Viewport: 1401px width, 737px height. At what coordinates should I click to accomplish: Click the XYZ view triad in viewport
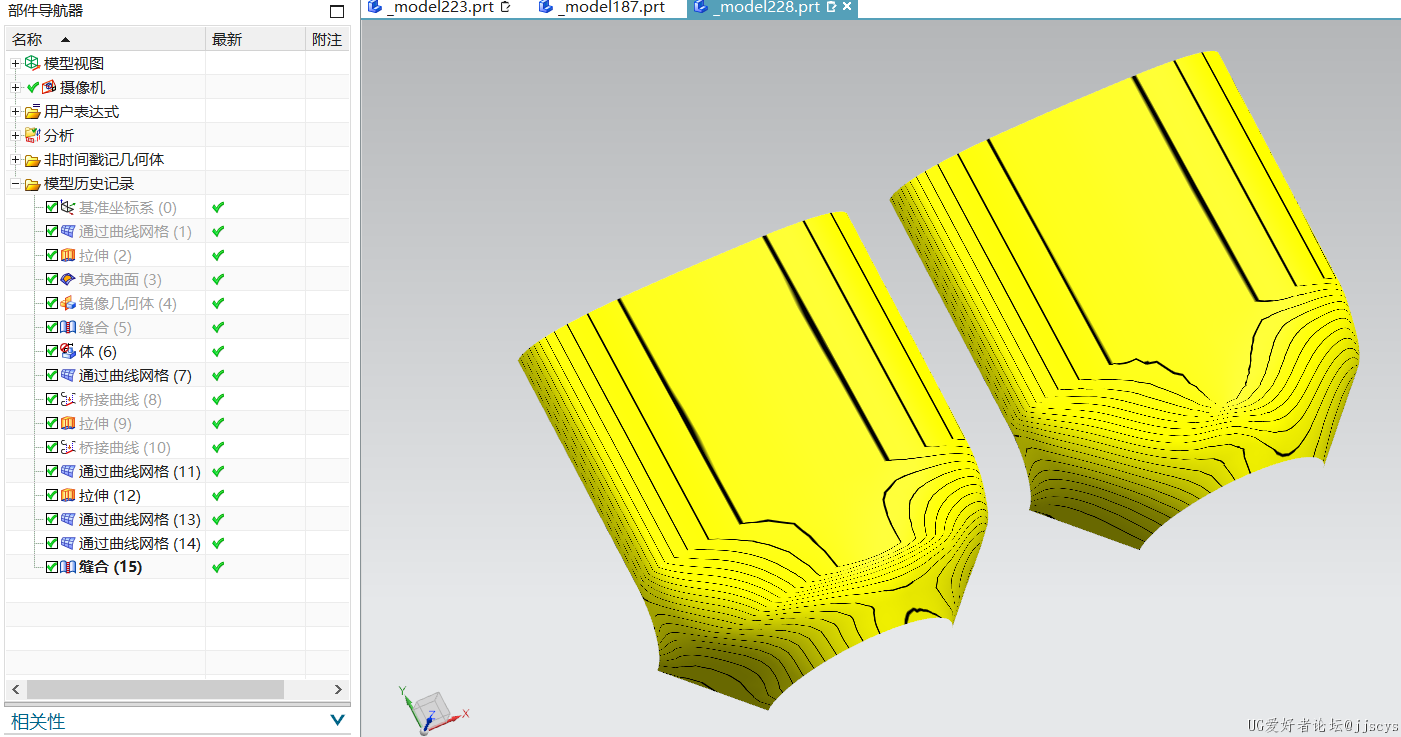(x=432, y=710)
